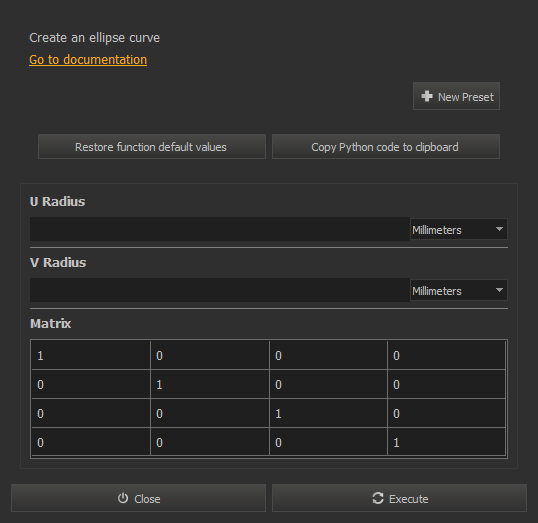Select the last row, last column matrix cell

[446, 442]
